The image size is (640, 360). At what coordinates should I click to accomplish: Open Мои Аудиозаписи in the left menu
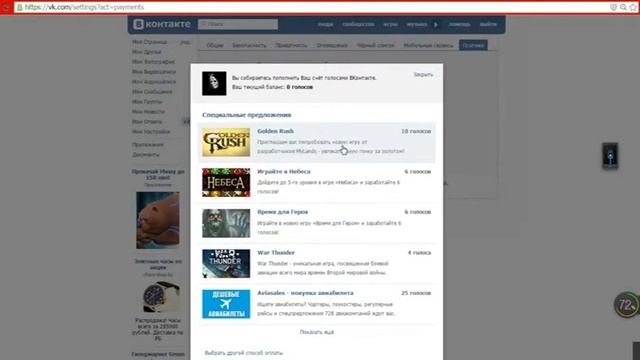154,82
